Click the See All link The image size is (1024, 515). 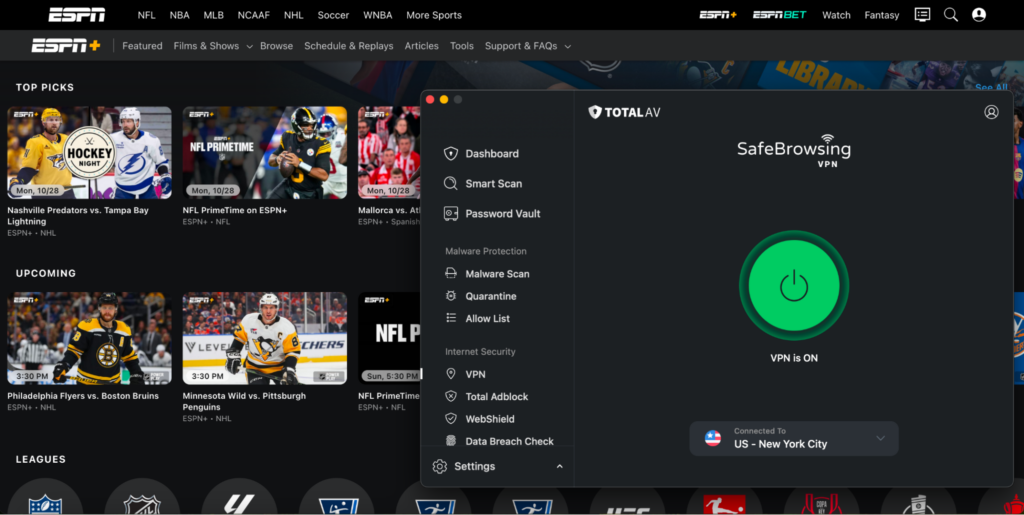pyautogui.click(x=991, y=87)
